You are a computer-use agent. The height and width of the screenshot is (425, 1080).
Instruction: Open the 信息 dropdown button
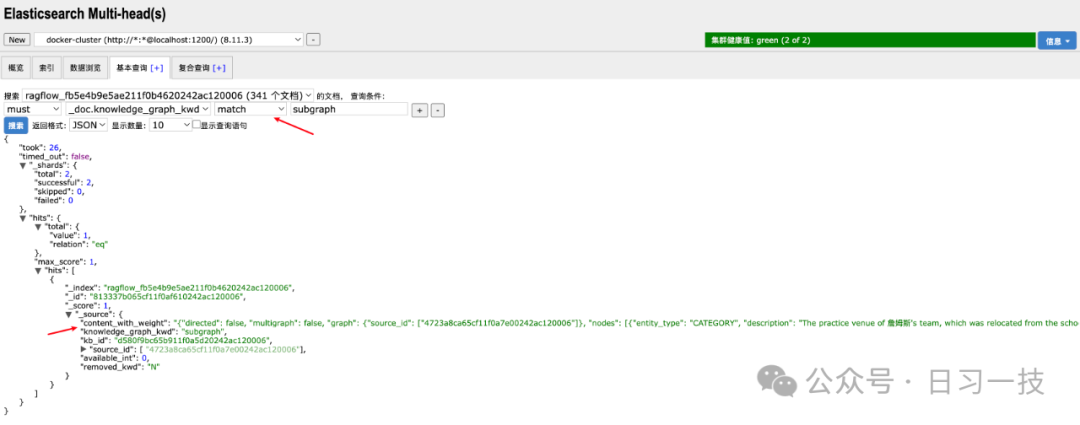click(x=1058, y=41)
